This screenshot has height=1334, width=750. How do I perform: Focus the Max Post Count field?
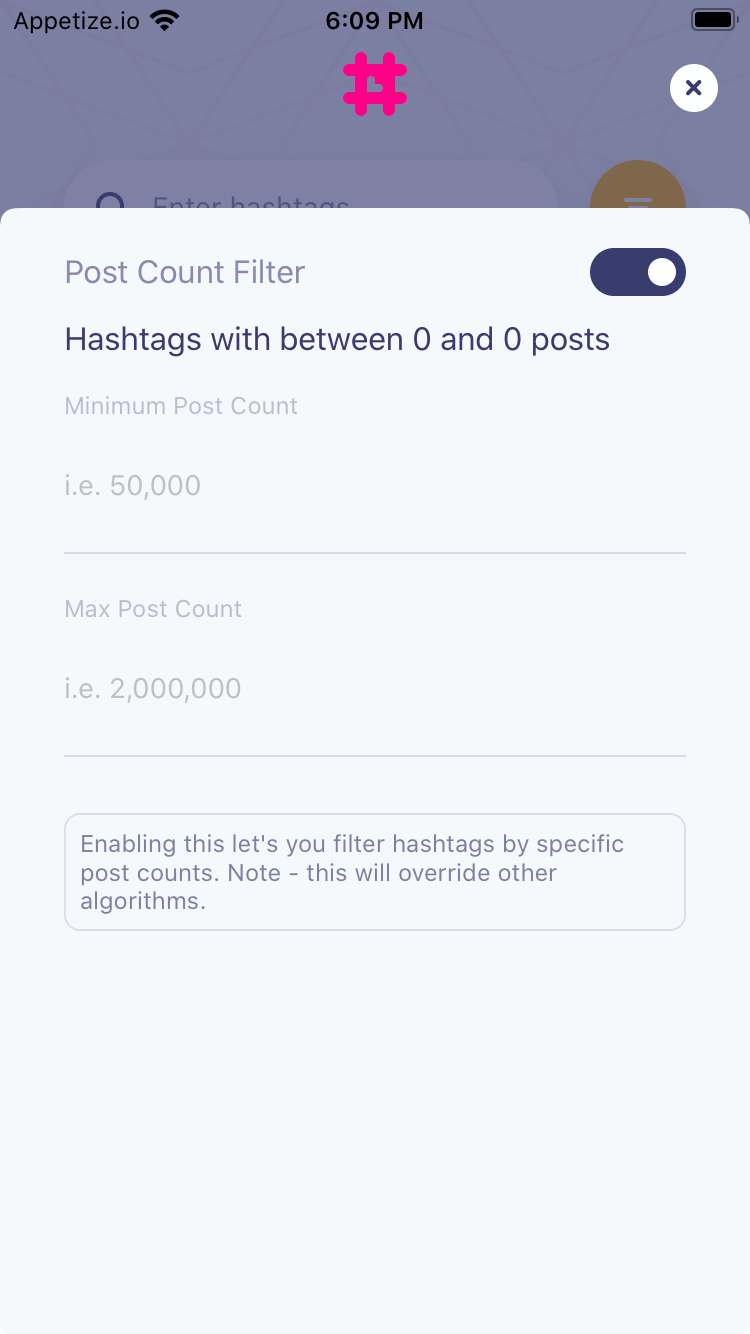[375, 689]
